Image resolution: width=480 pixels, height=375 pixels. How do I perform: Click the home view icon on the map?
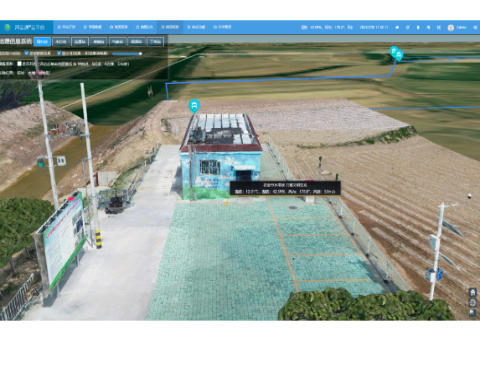tap(472, 292)
